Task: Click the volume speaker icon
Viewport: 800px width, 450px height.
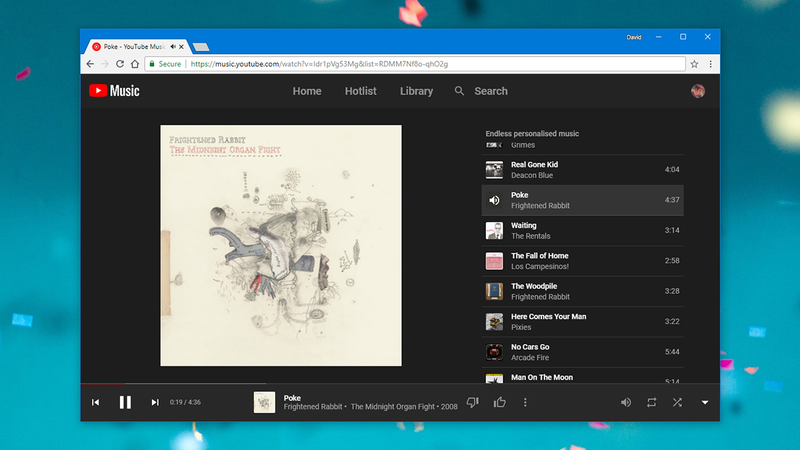Action: 626,402
